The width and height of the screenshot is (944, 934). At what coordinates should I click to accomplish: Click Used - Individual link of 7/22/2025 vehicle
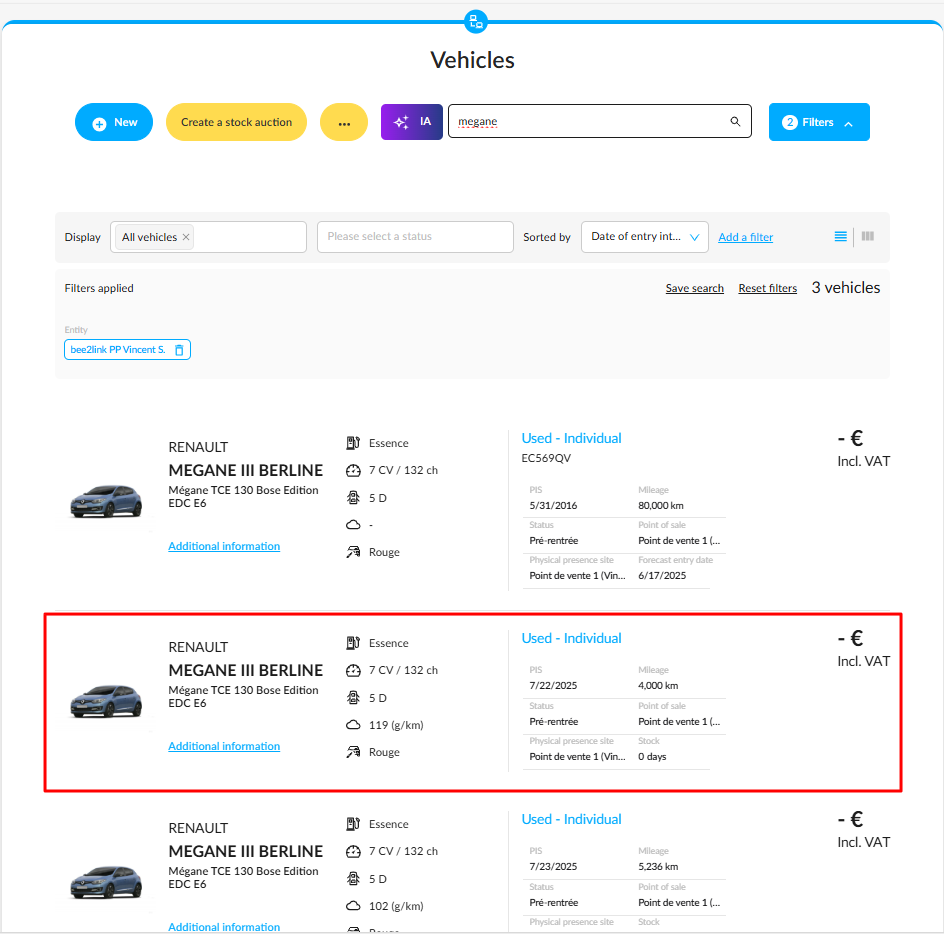[x=571, y=638]
